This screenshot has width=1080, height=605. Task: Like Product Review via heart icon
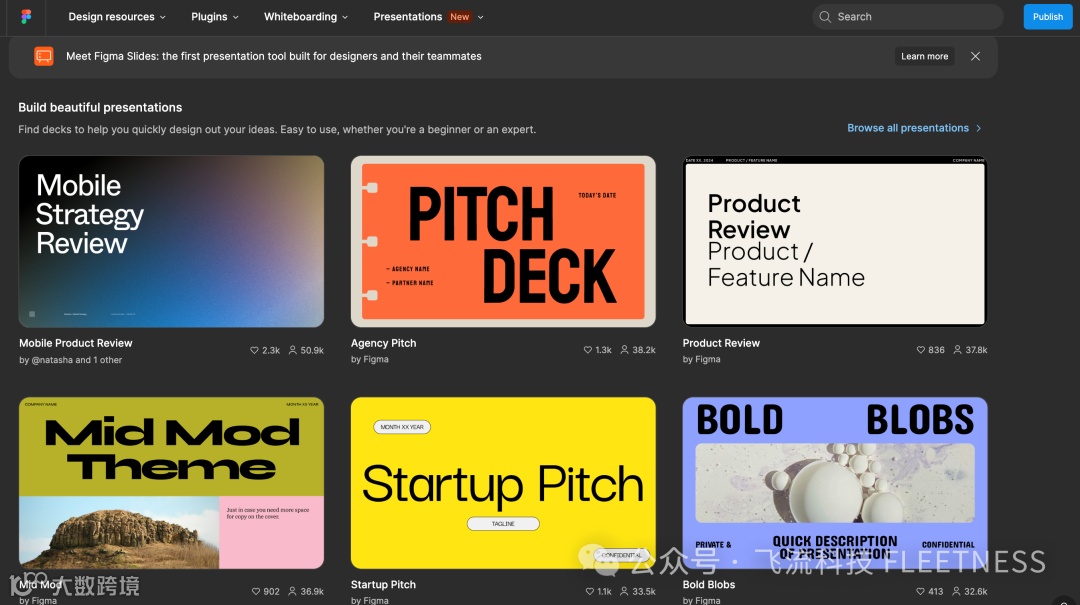[921, 350]
